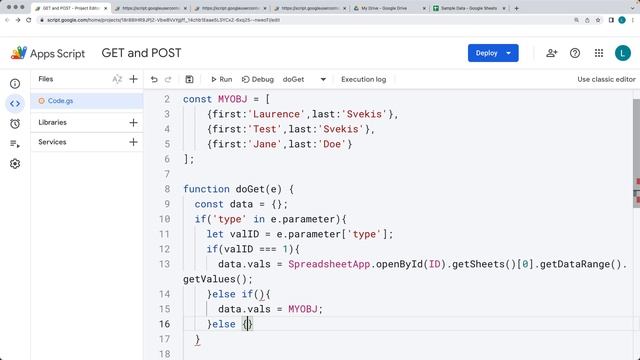
Task: Switch to GET and POST Project Editor tab
Action: (71, 8)
